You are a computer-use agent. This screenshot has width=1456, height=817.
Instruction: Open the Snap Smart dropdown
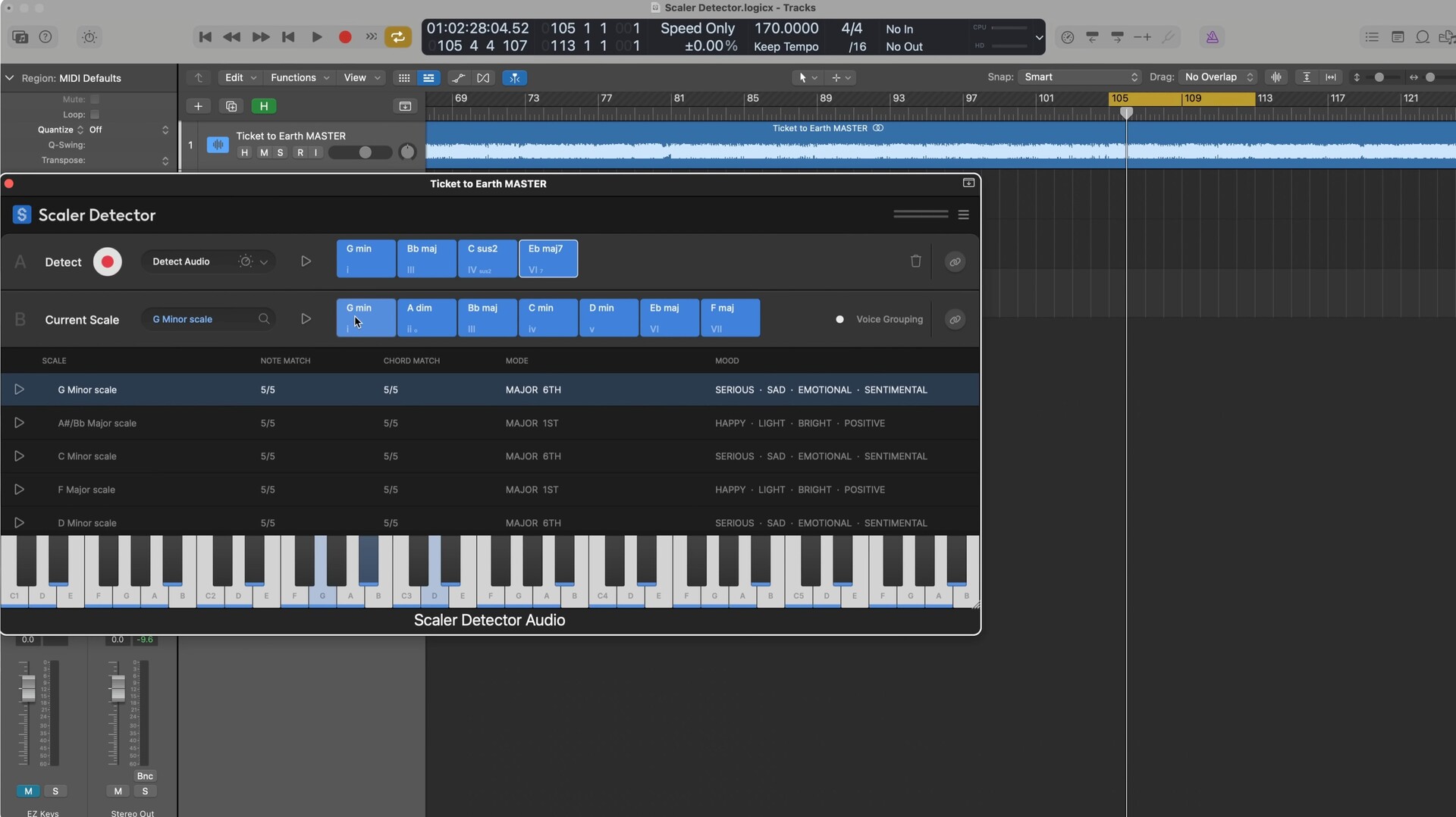[x=1079, y=77]
